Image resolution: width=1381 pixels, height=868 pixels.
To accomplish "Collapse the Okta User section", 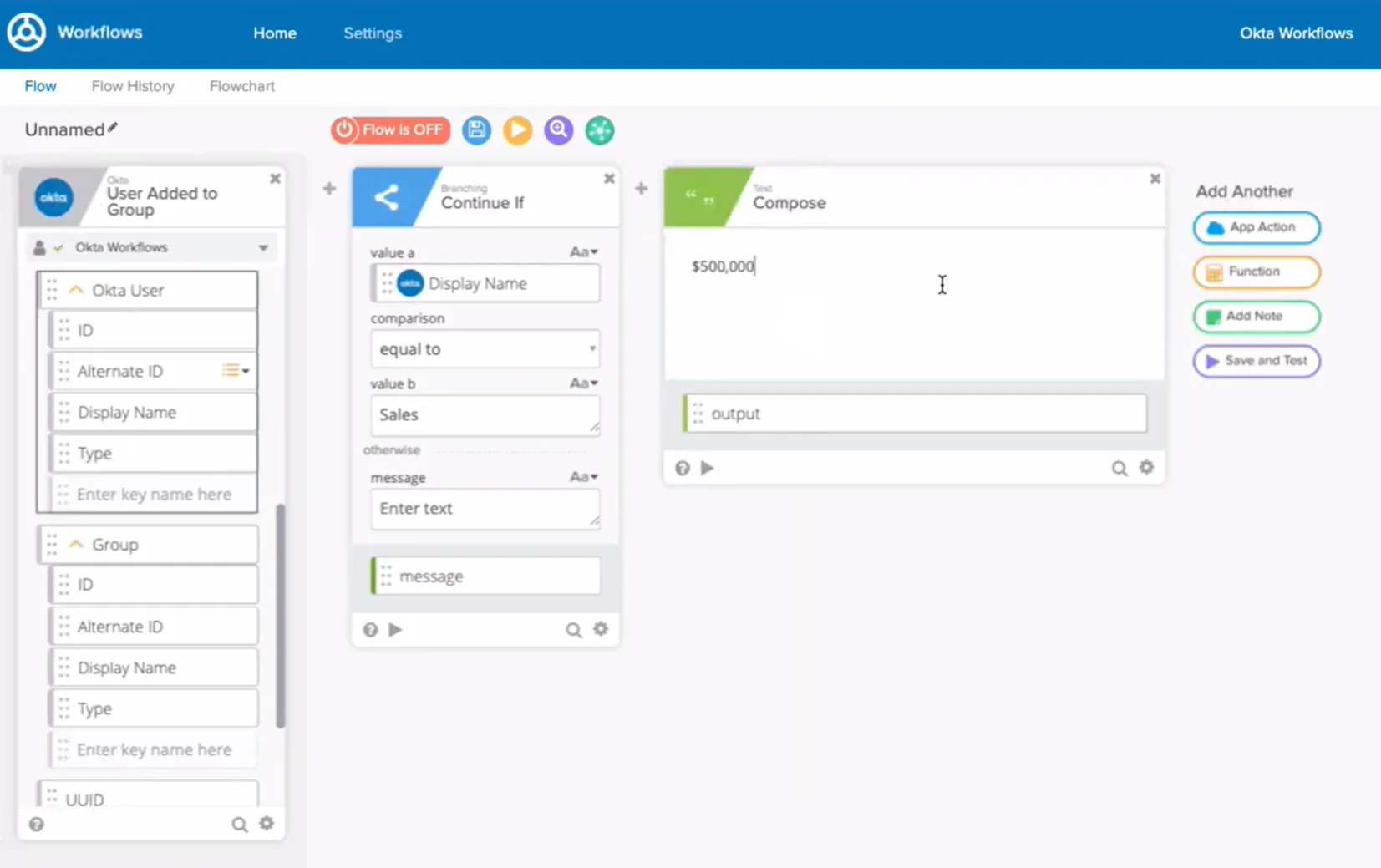I will [x=76, y=290].
